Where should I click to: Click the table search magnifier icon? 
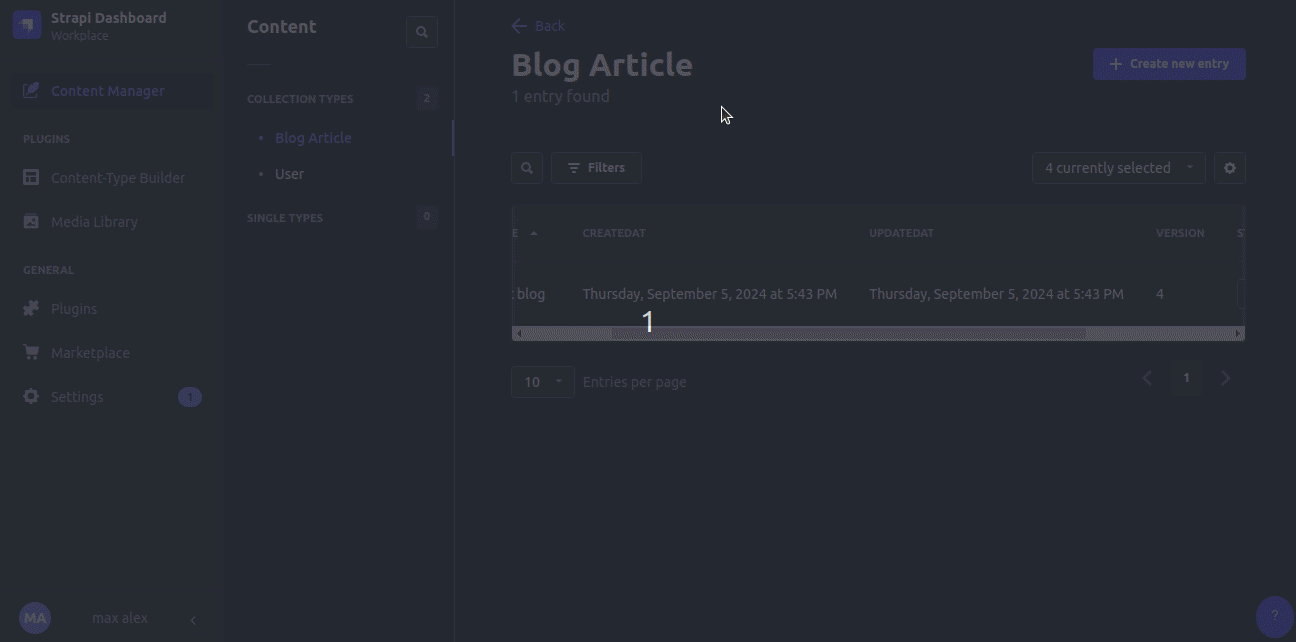point(527,168)
